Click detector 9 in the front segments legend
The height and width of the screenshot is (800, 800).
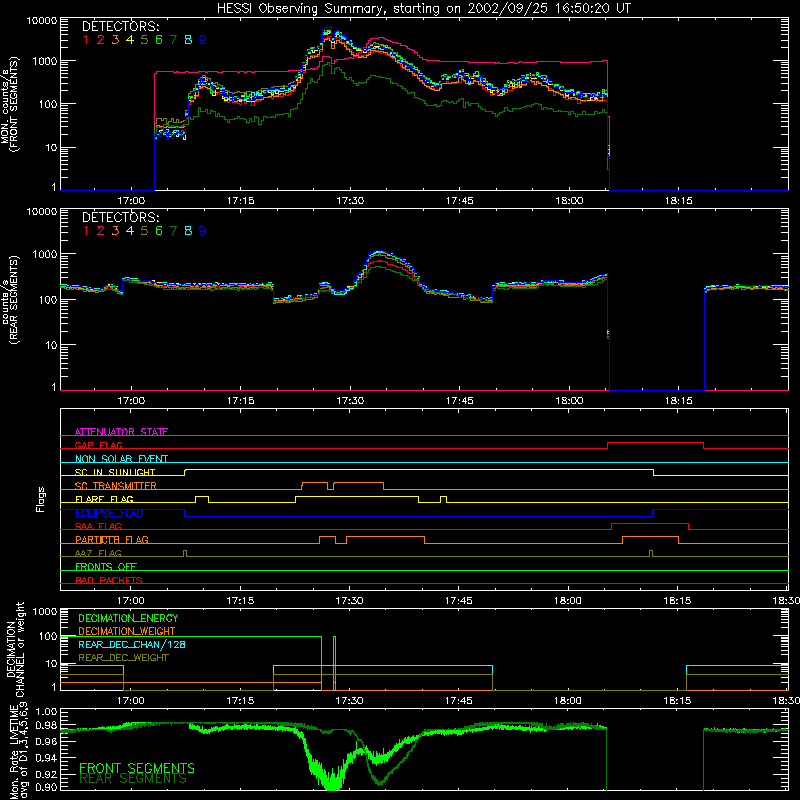click(203, 40)
